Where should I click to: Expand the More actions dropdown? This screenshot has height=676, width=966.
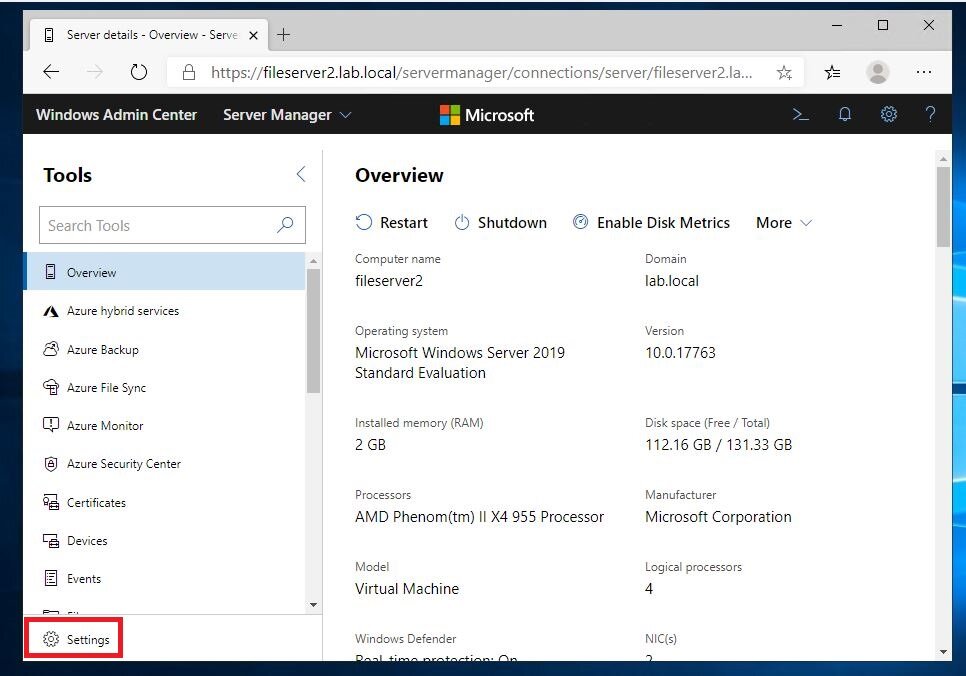[x=784, y=222]
